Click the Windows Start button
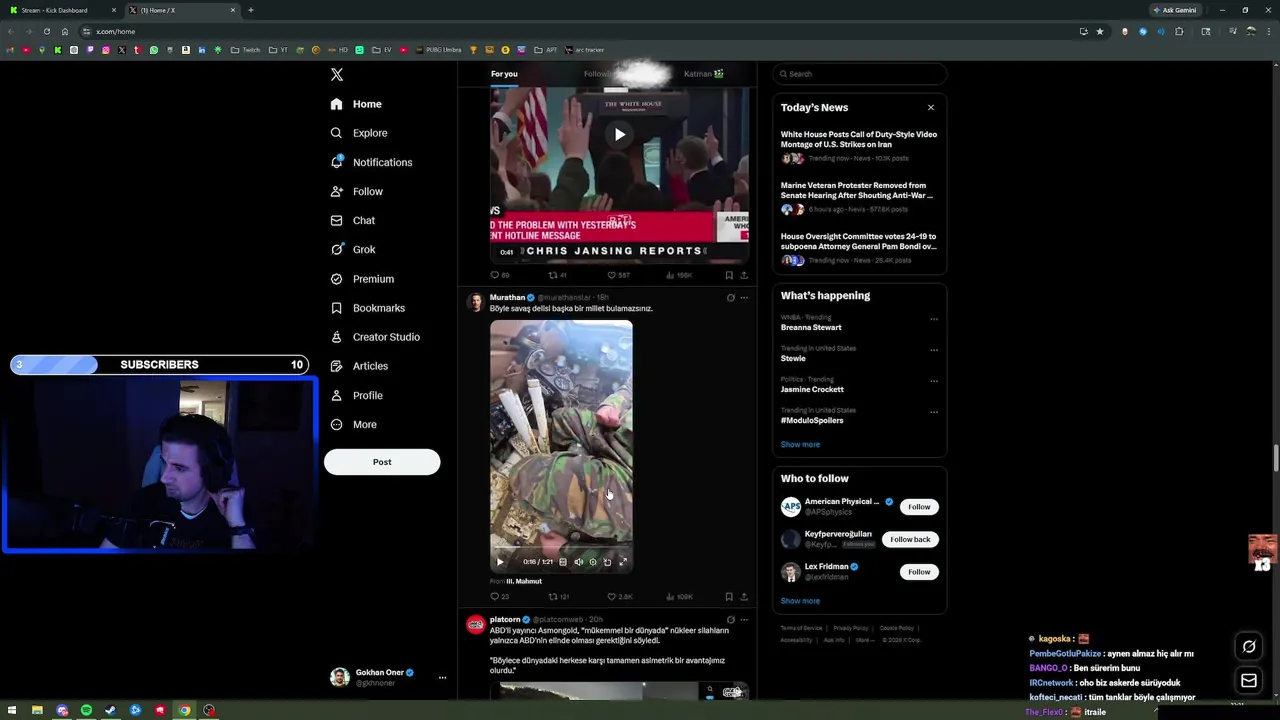The height and width of the screenshot is (720, 1280). point(12,710)
